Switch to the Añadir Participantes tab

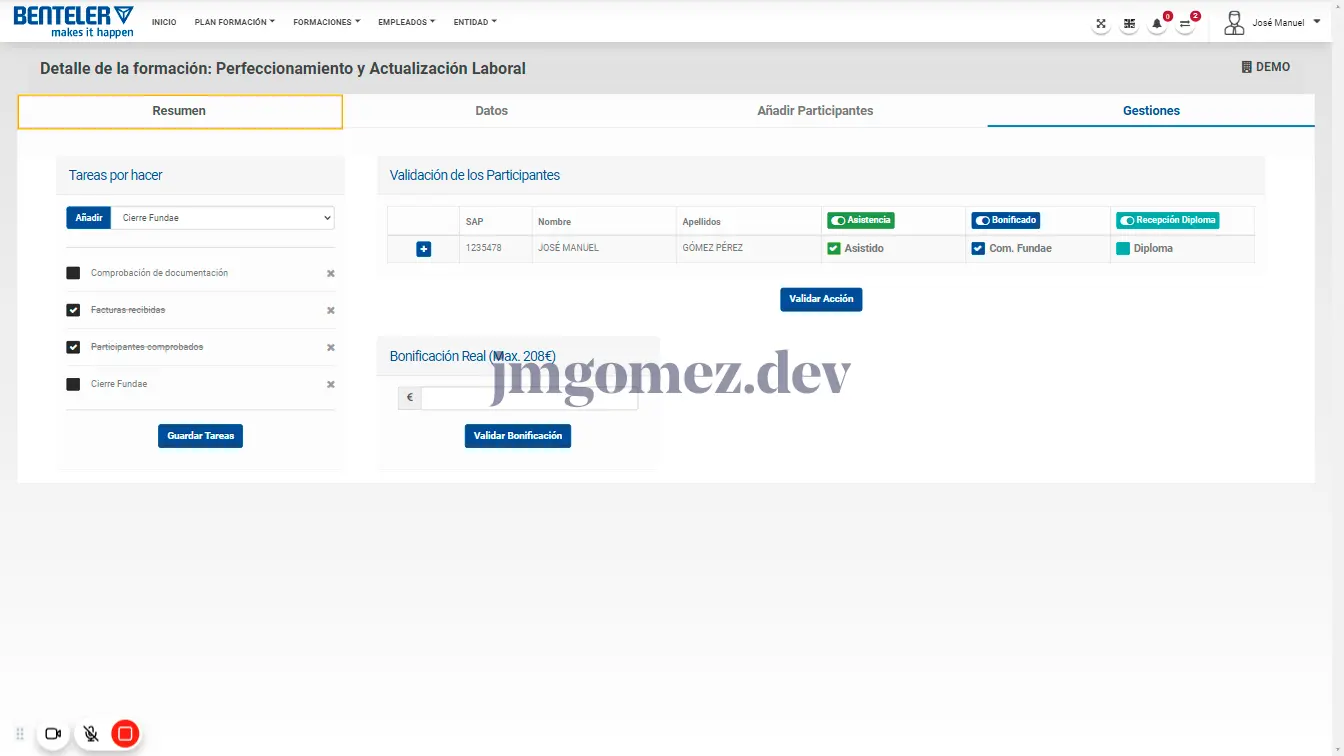coord(814,111)
